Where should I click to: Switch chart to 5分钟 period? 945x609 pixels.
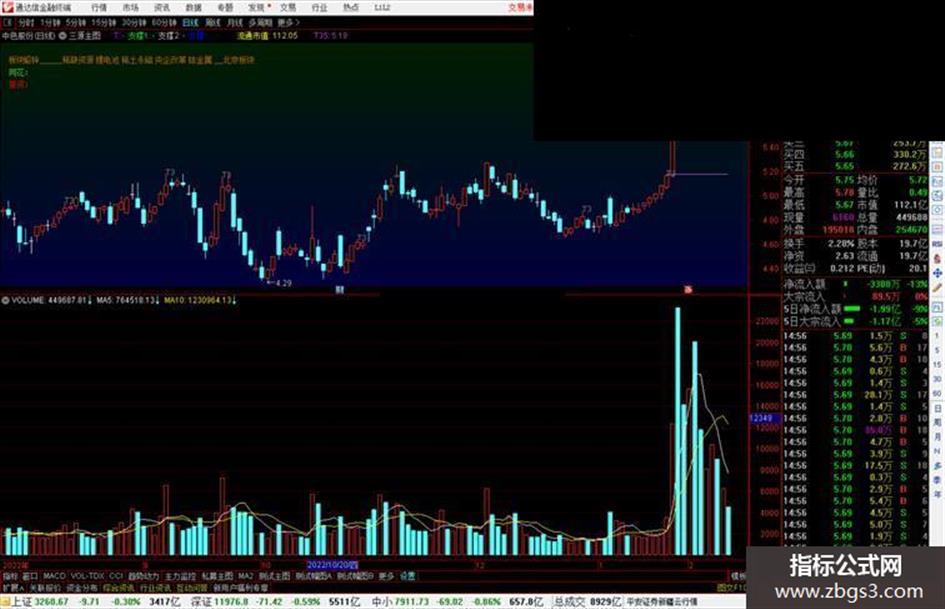point(75,22)
